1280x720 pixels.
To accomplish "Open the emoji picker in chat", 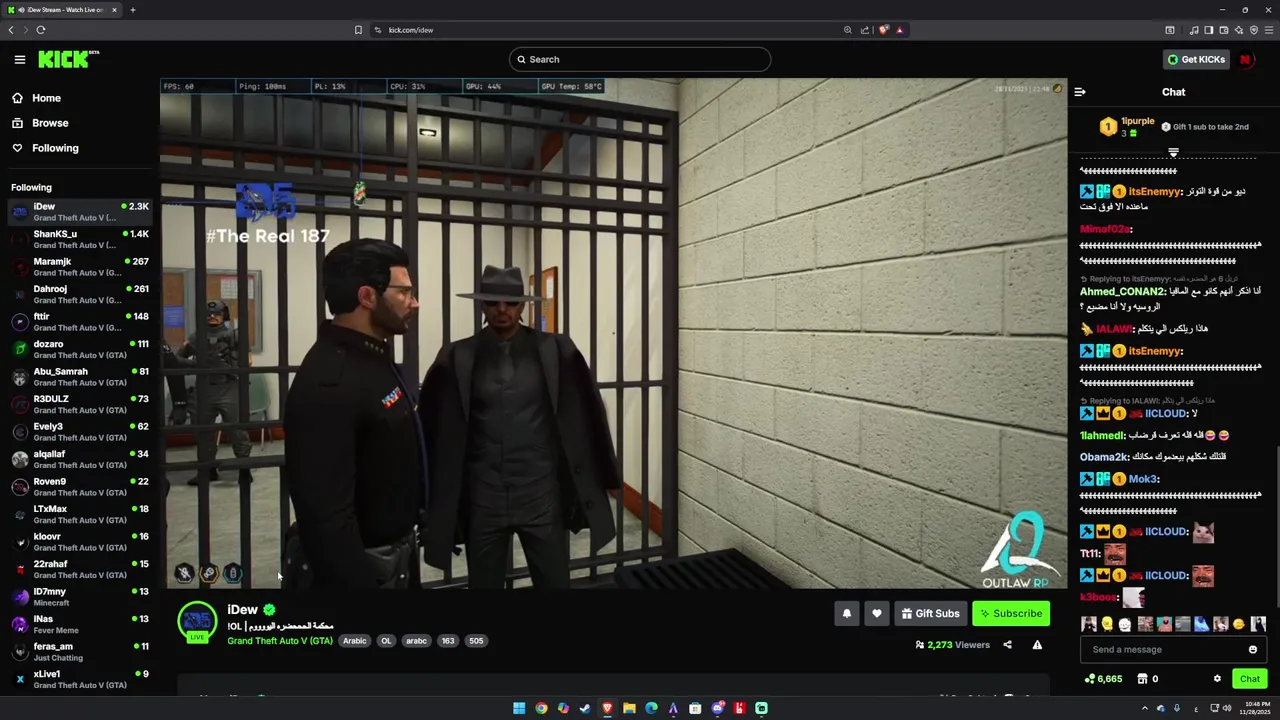I will (x=1253, y=650).
